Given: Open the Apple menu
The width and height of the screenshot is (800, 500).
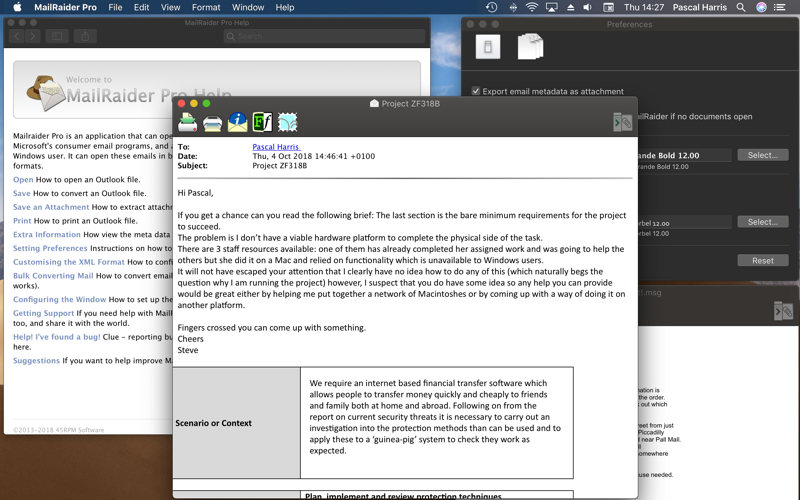Looking at the screenshot, I should click(x=17, y=7).
